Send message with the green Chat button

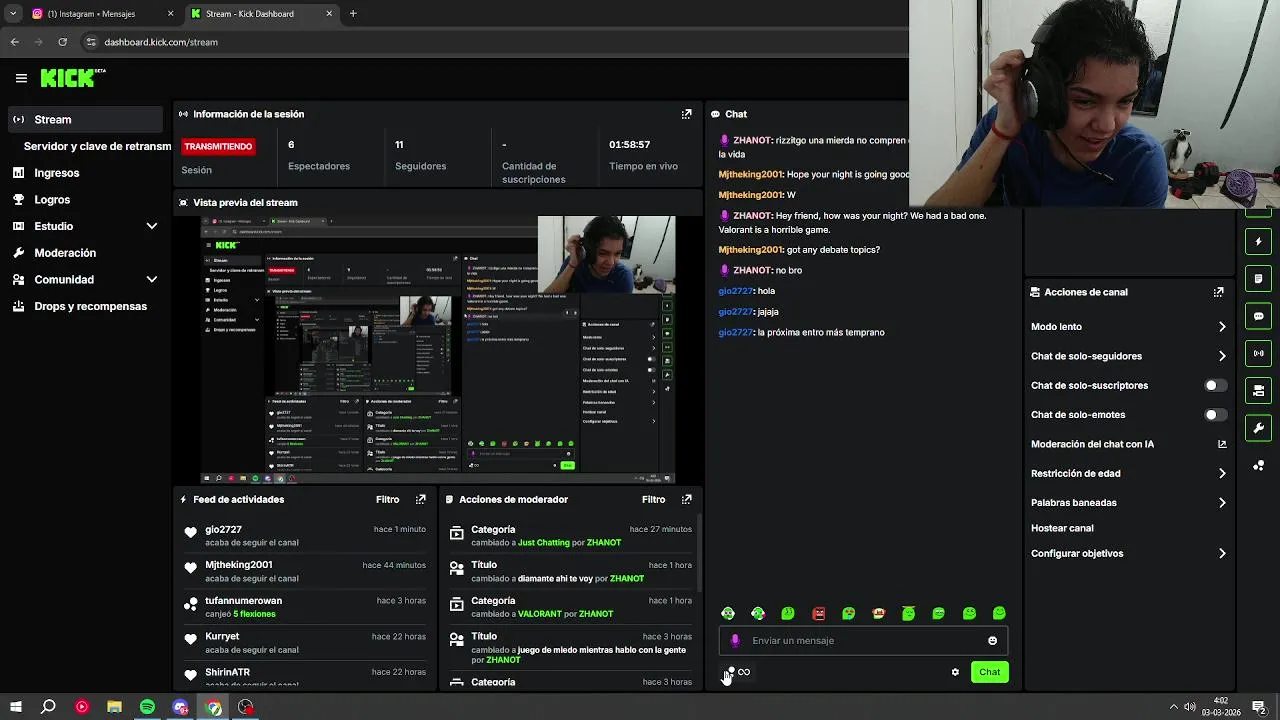(x=989, y=672)
